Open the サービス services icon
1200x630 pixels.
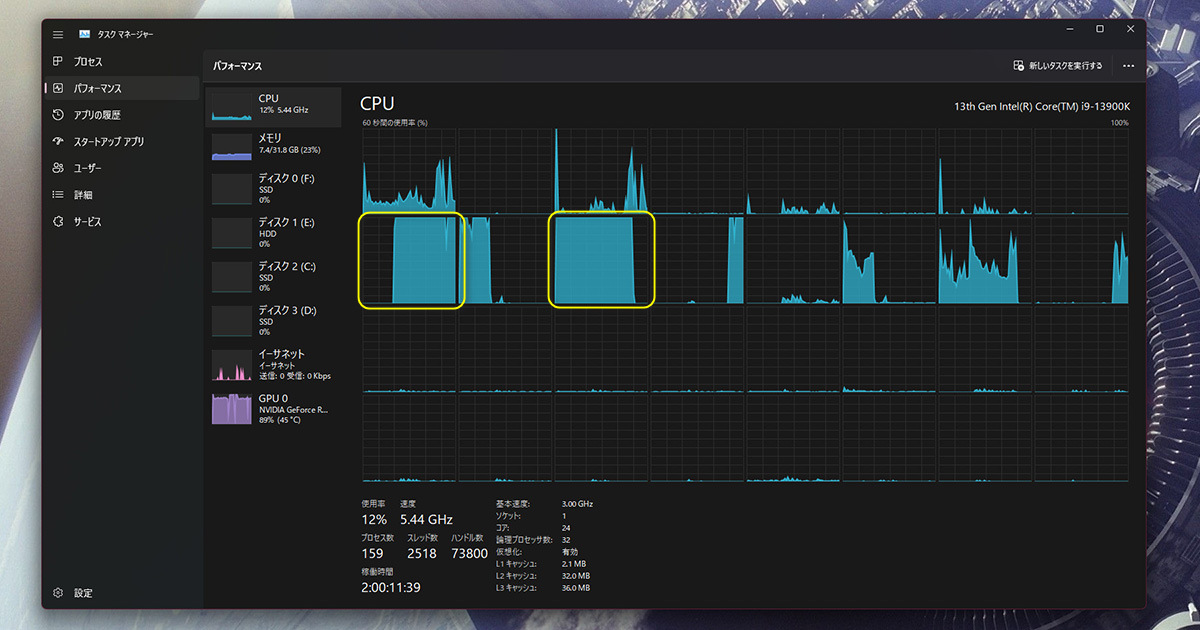pos(58,222)
